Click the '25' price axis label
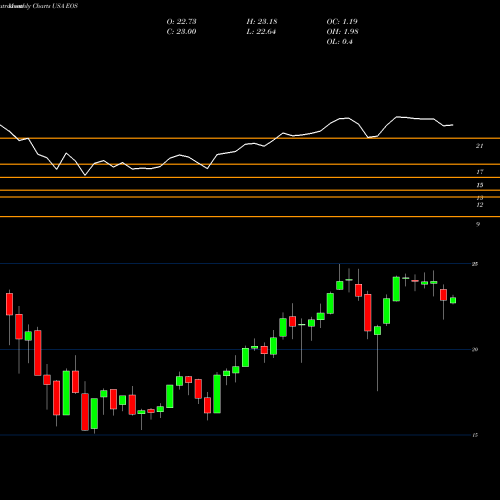 click(x=475, y=264)
